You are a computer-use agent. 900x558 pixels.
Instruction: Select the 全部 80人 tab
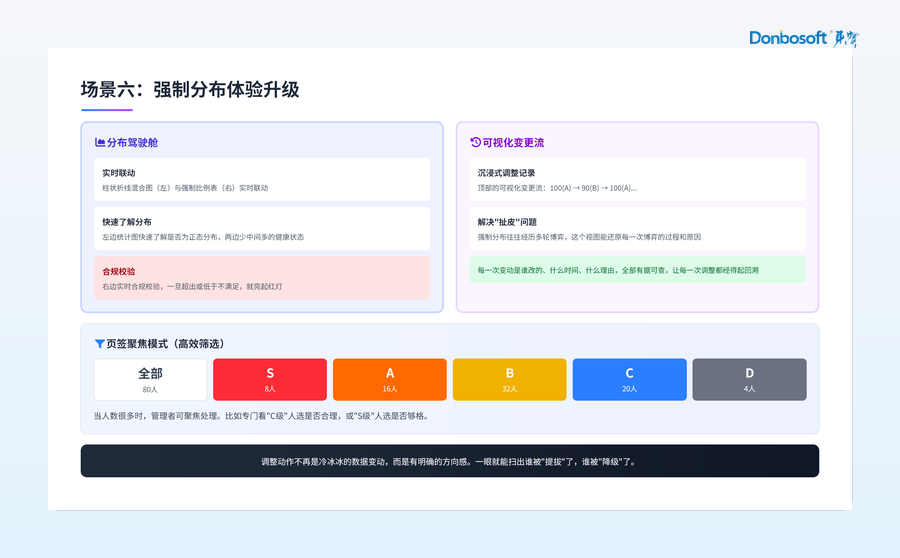tap(150, 379)
